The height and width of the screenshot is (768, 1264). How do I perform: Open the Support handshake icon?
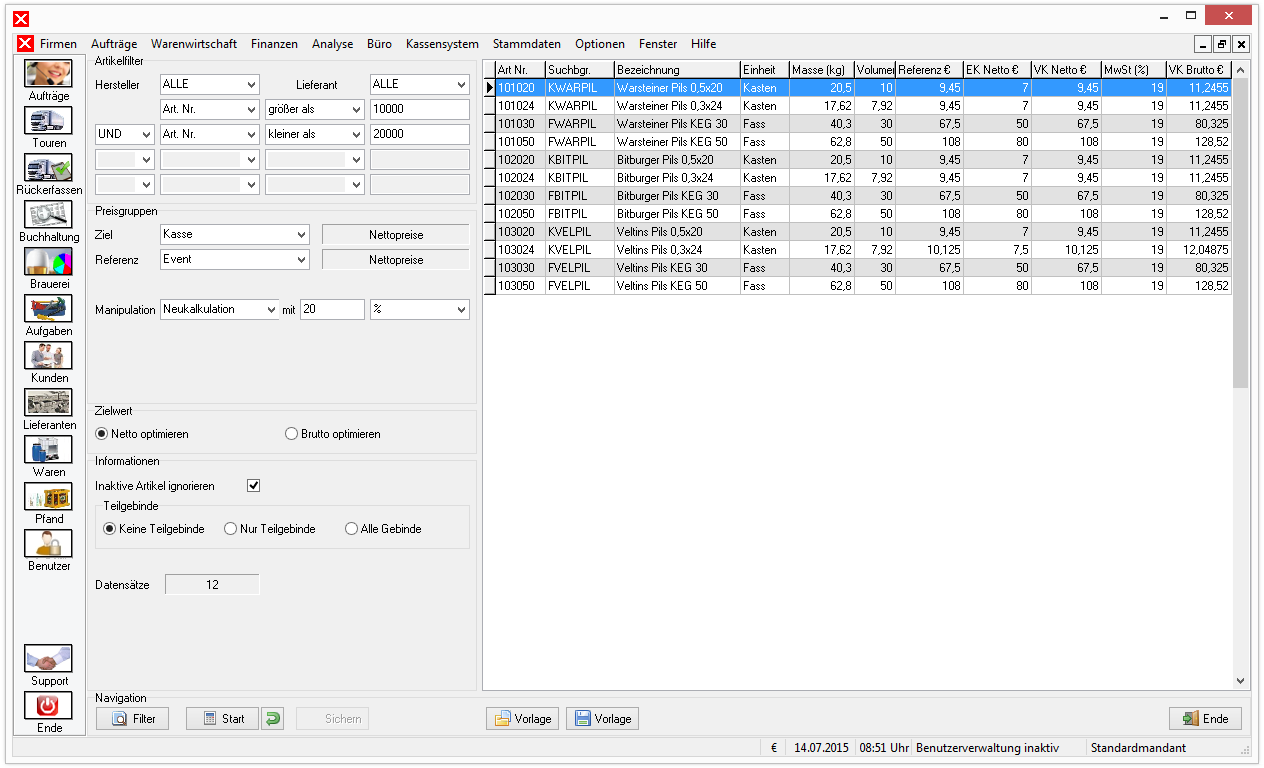pos(48,659)
